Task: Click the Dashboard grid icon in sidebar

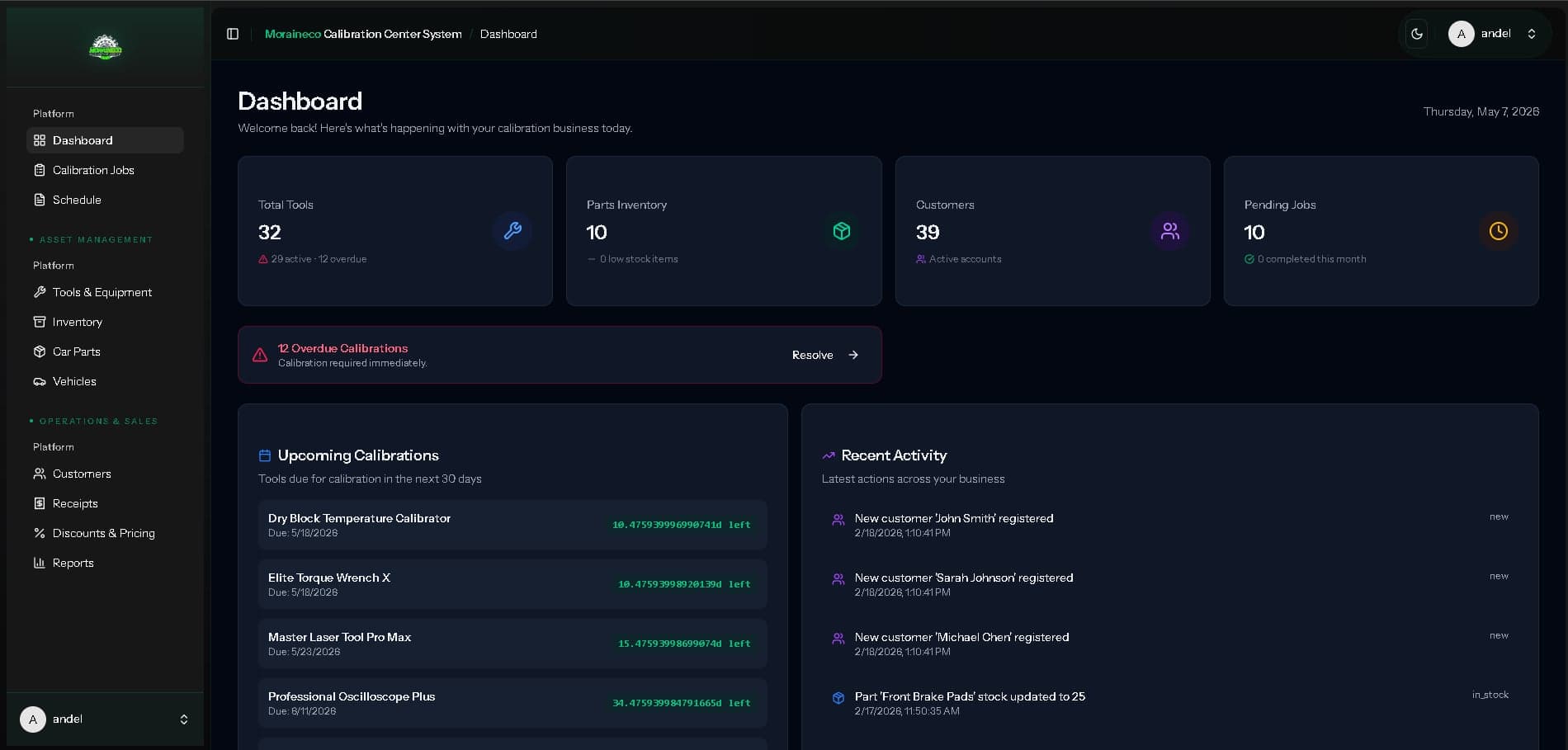Action: coord(40,140)
